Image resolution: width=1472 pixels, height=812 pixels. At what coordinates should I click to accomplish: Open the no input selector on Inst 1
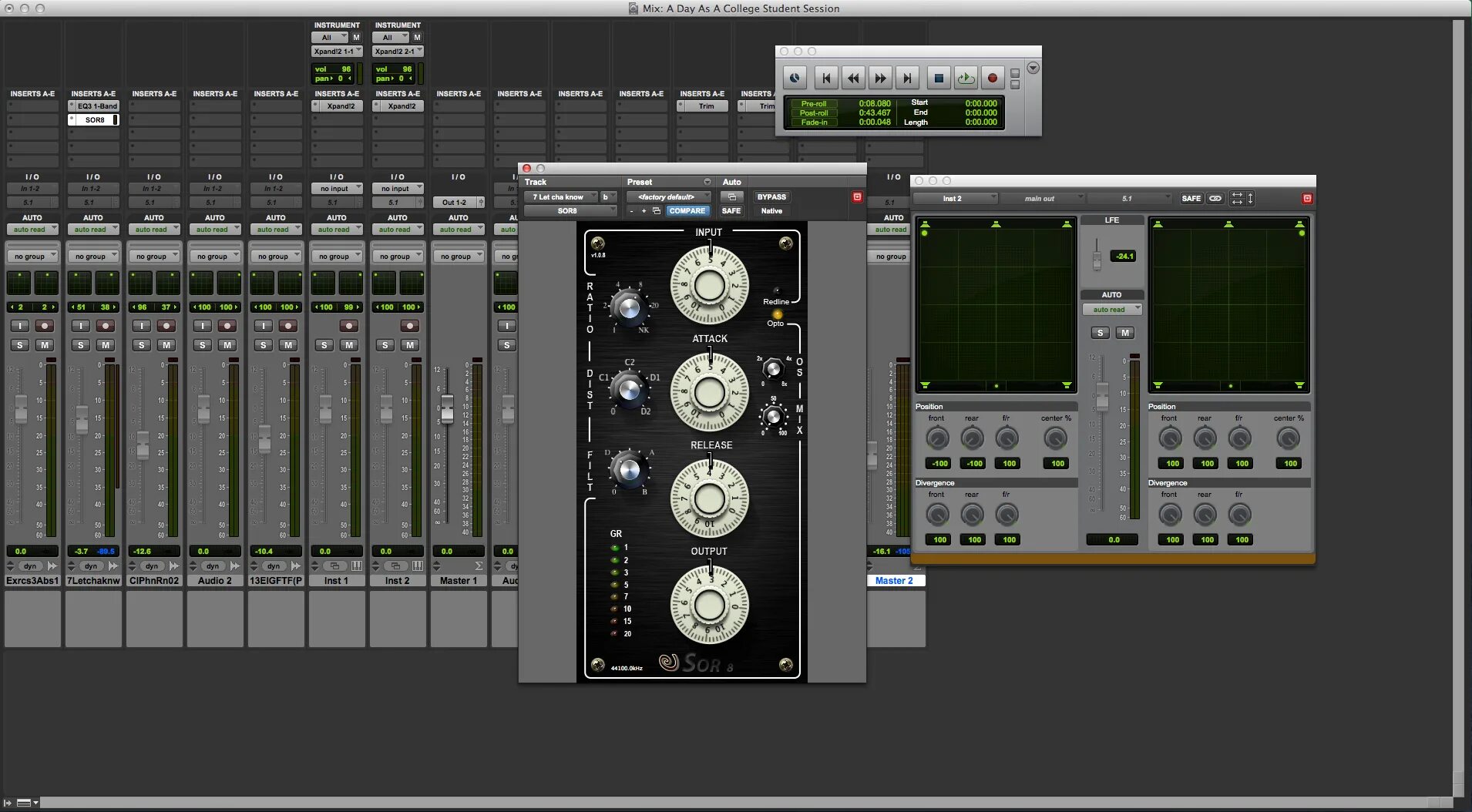click(337, 189)
